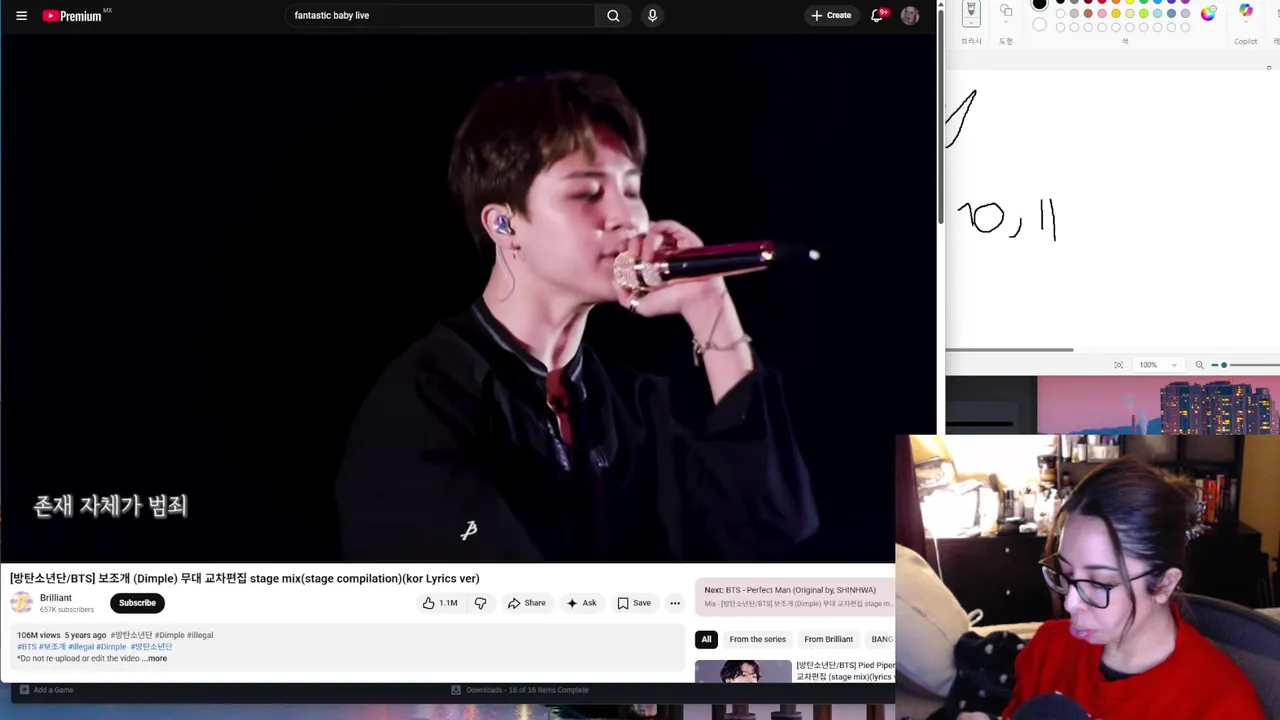This screenshot has height=720, width=1280.
Task: Open the YouTube notifications bell
Action: pos(877,15)
